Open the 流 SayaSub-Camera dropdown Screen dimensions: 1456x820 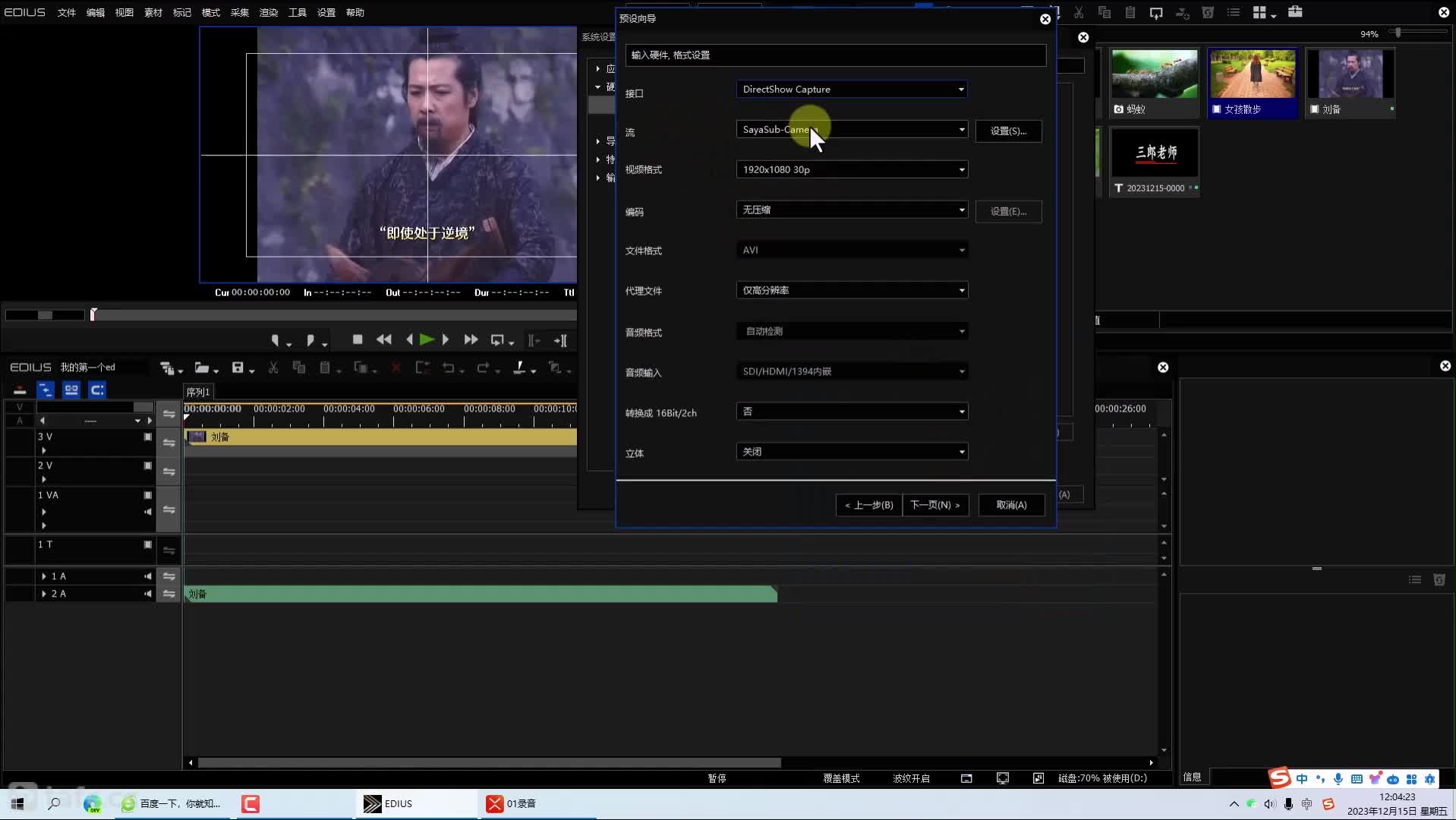(852, 130)
